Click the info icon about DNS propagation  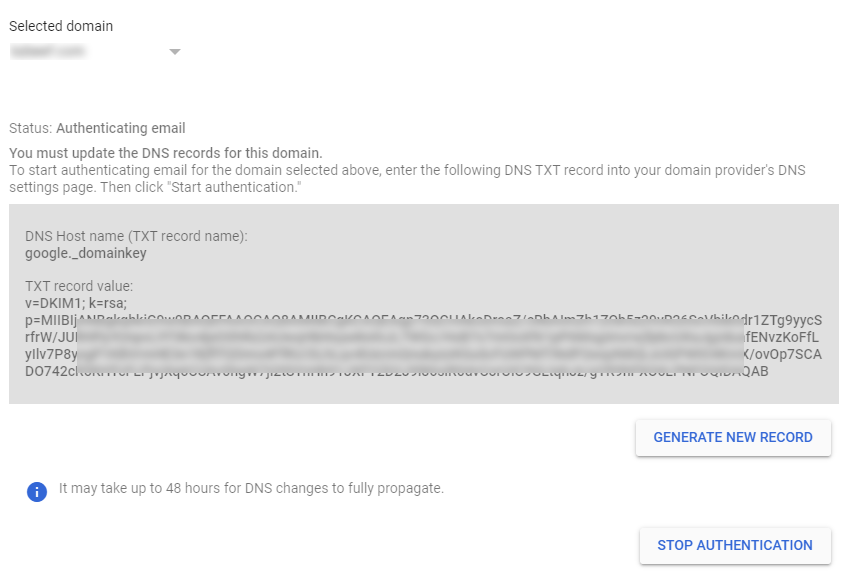click(37, 491)
